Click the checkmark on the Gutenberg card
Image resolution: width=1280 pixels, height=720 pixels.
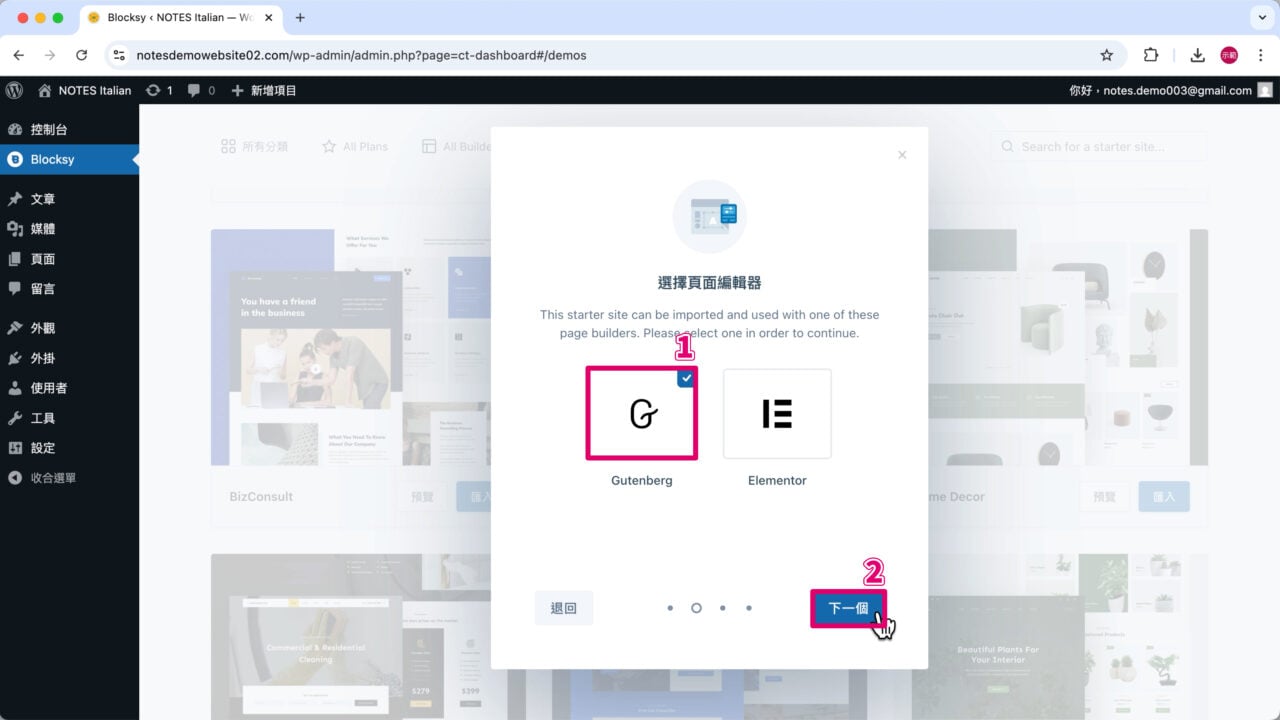point(686,378)
